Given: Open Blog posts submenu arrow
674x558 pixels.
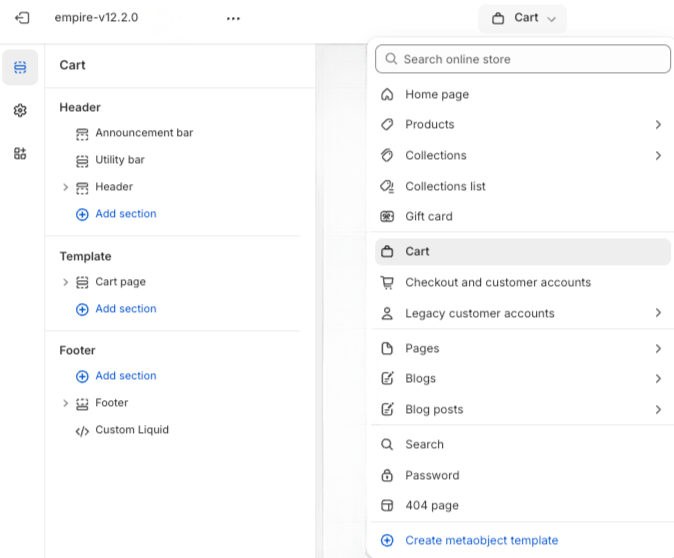Looking at the screenshot, I should coord(658,410).
